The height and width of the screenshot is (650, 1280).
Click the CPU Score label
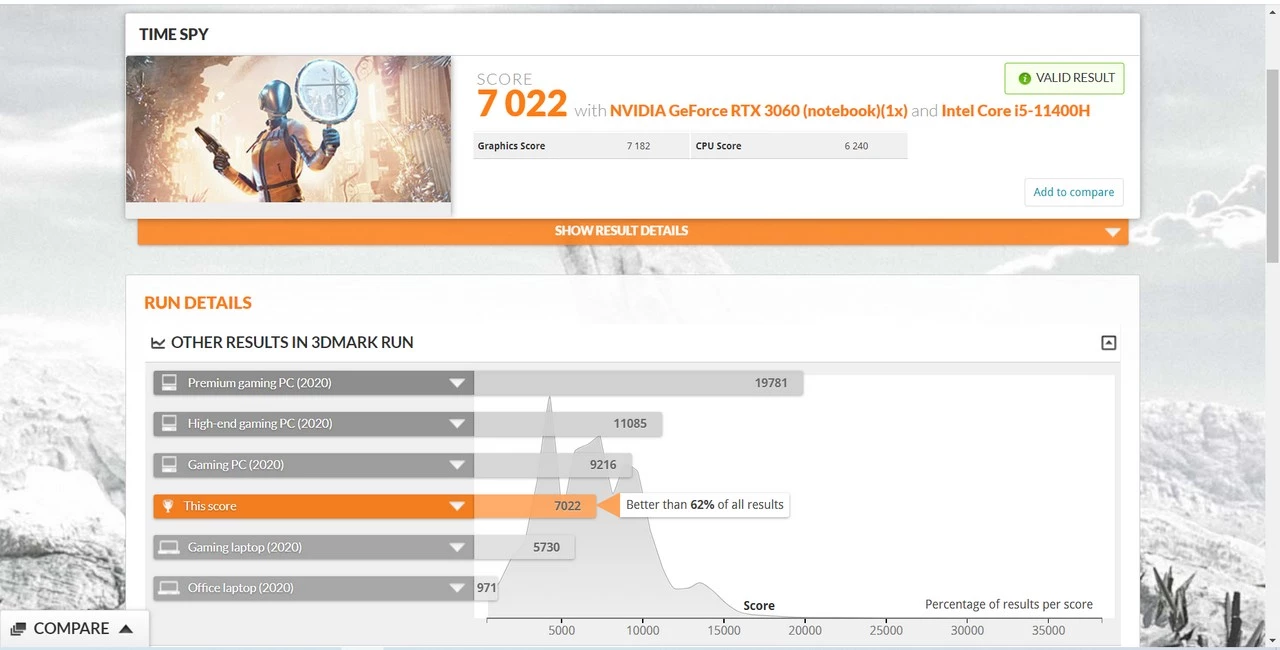pyautogui.click(x=718, y=146)
